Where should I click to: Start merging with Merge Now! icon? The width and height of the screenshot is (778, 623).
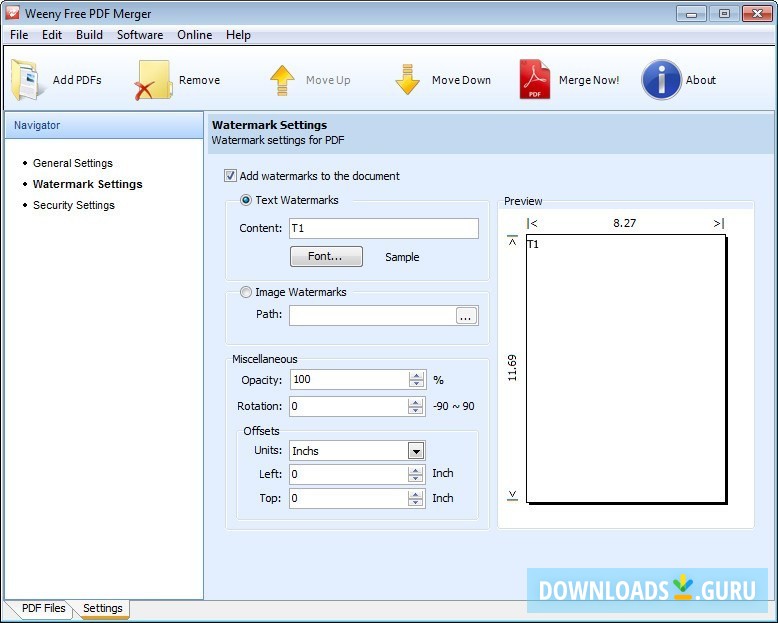click(x=535, y=80)
